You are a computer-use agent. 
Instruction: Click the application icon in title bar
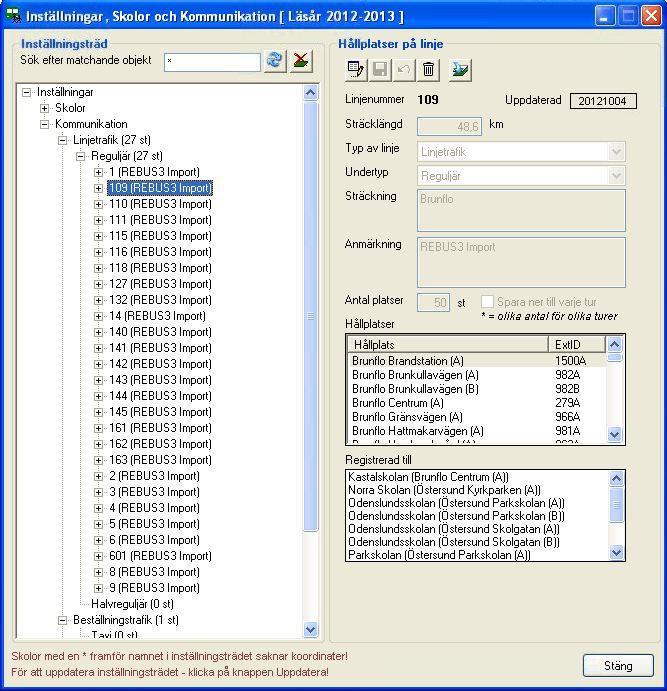tap(14, 16)
